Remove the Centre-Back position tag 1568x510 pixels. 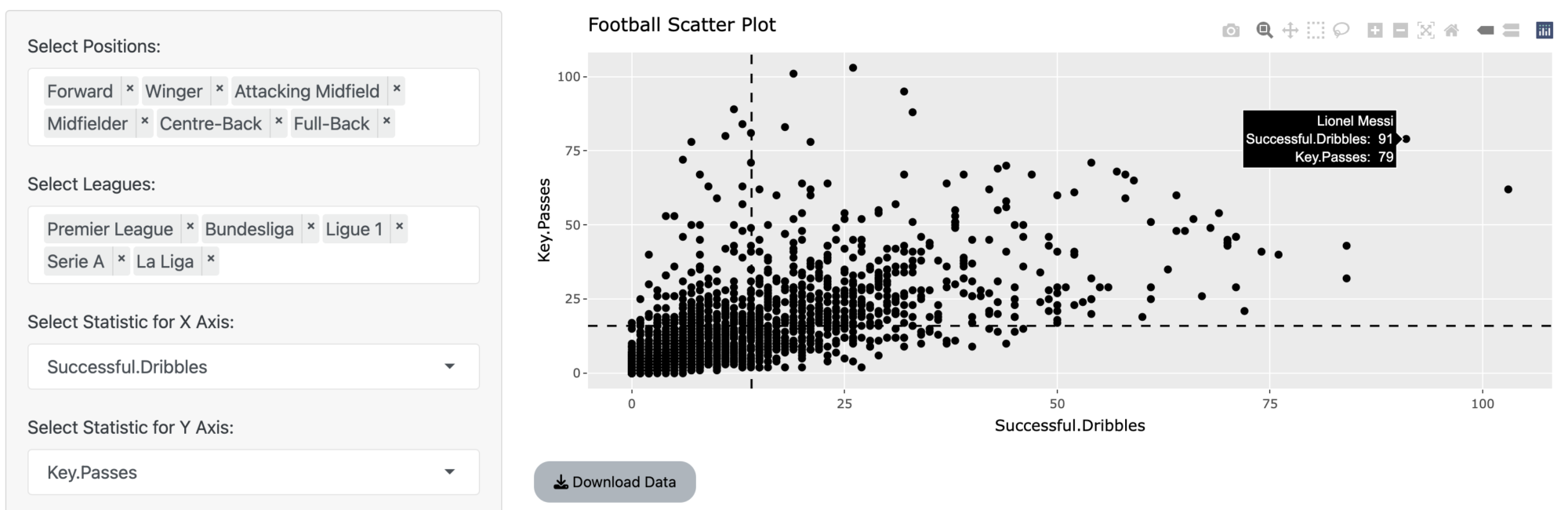click(x=278, y=121)
